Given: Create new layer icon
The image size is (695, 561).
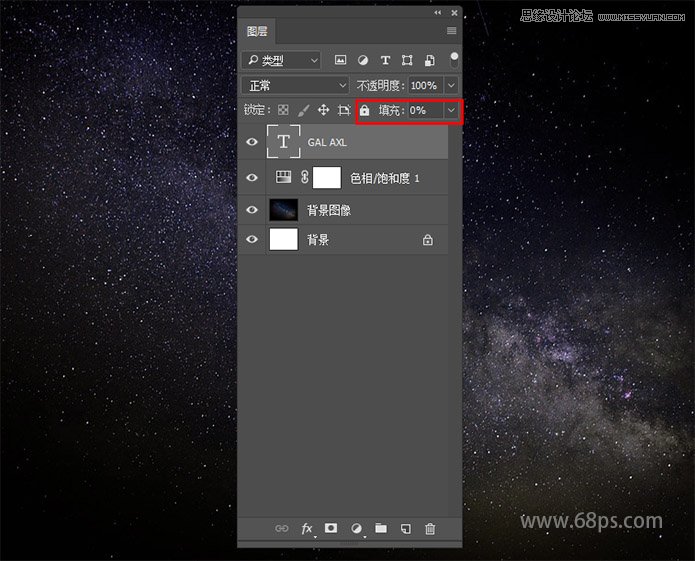Looking at the screenshot, I should tap(406, 529).
